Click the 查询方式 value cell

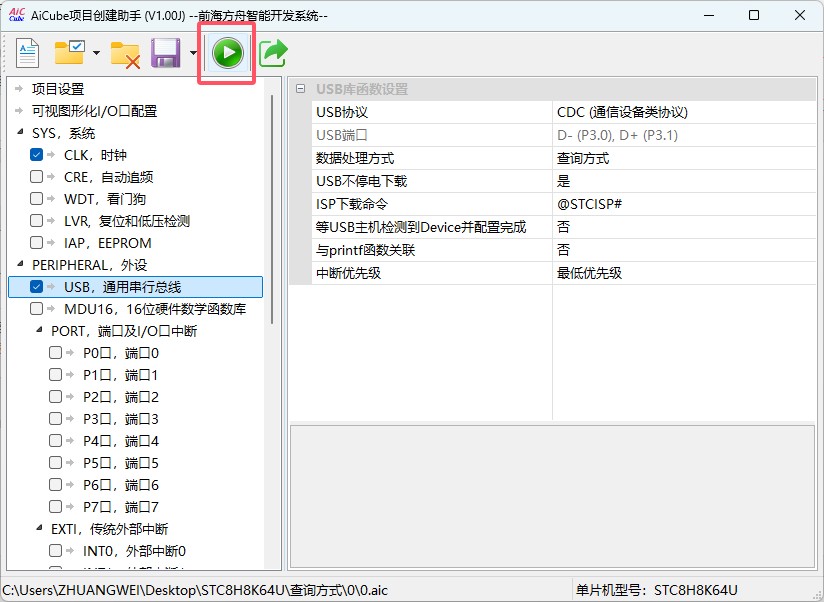pyautogui.click(x=684, y=158)
